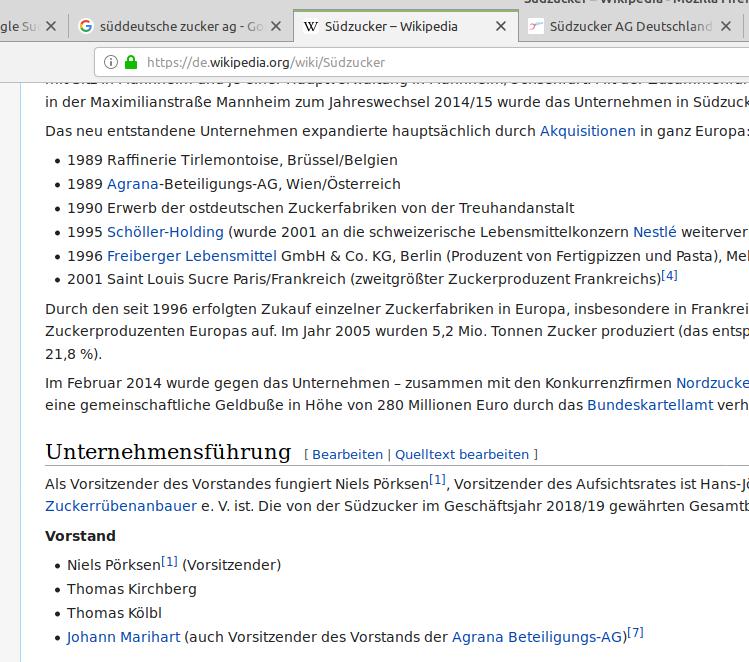
Task: Click the green secure connection padlock icon
Action: [x=130, y=62]
